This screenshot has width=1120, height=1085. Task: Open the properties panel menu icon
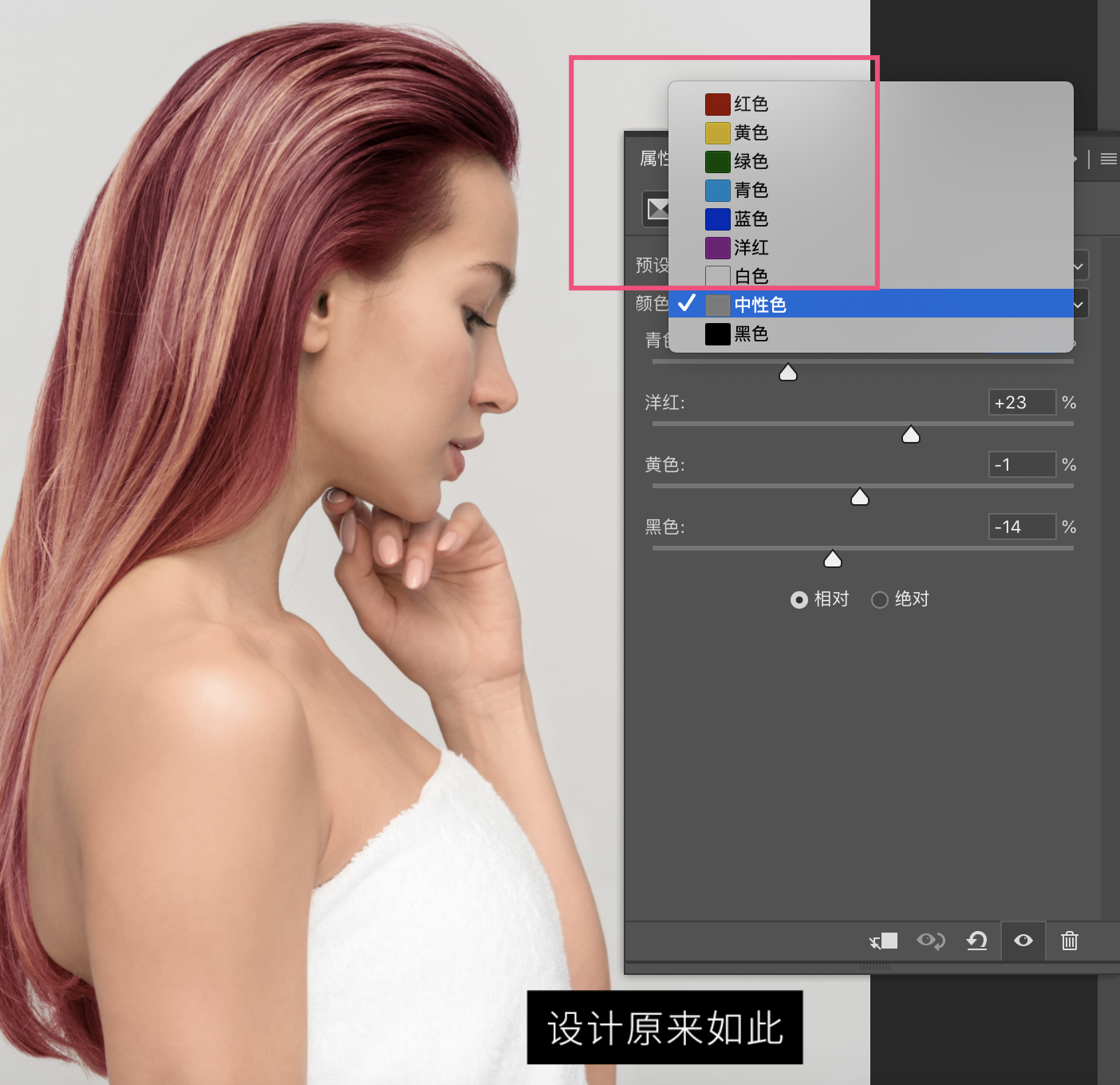[x=1109, y=159]
